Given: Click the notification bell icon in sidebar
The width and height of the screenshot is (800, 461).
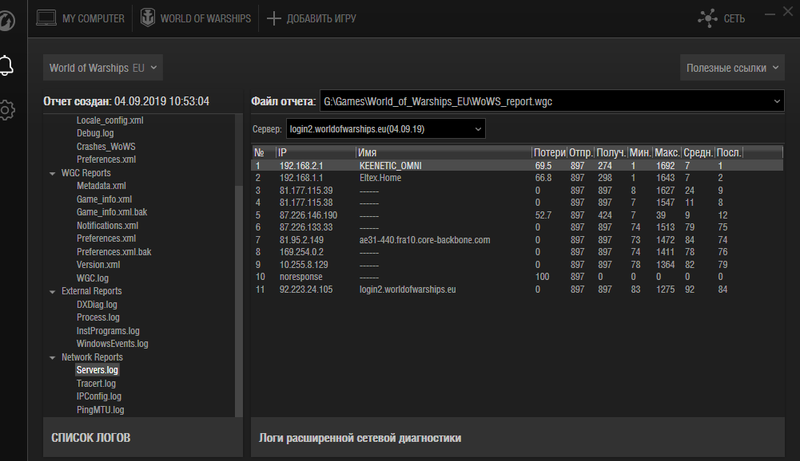Looking at the screenshot, I should [6, 66].
